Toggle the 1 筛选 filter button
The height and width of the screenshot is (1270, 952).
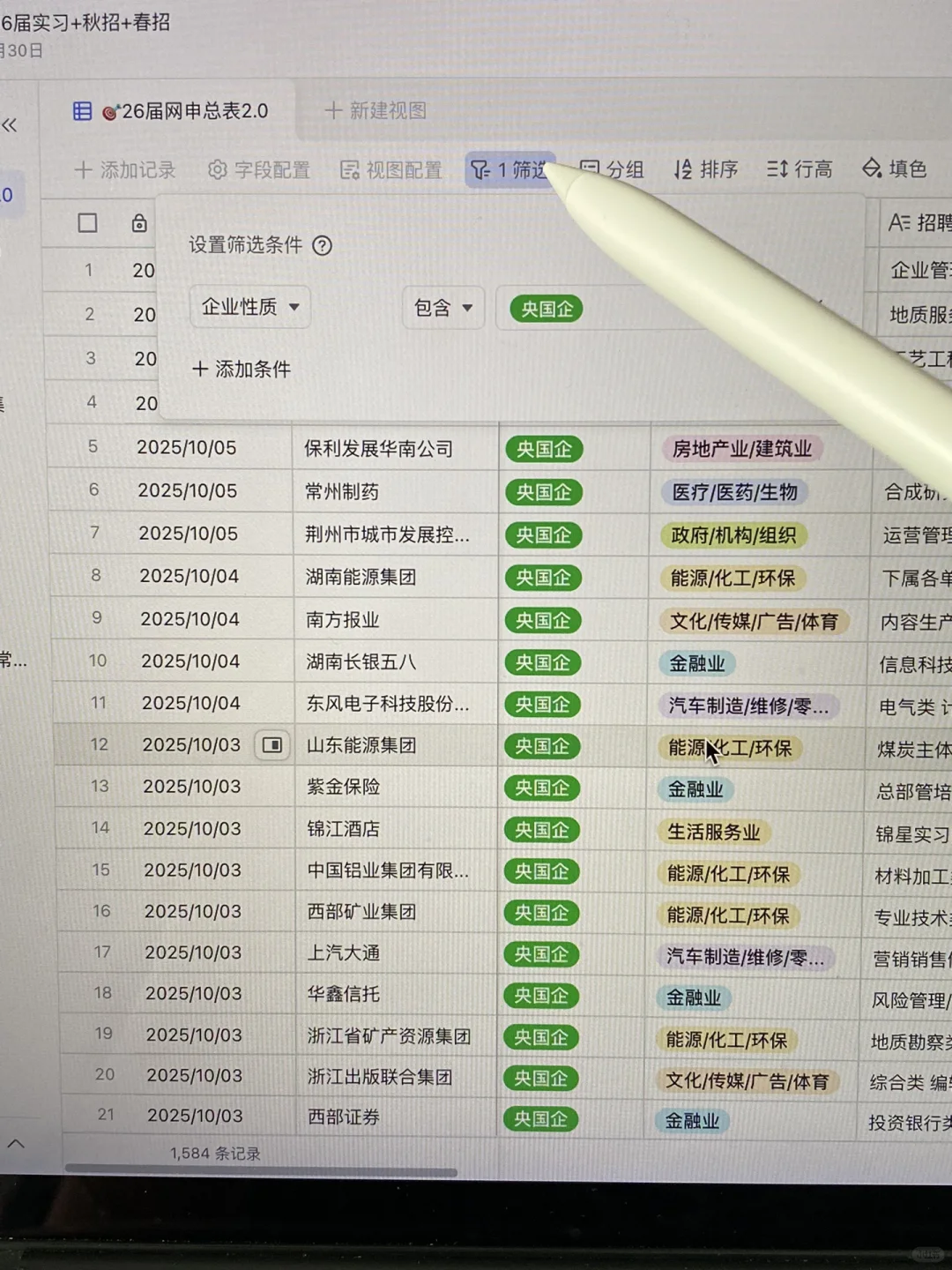coord(509,169)
